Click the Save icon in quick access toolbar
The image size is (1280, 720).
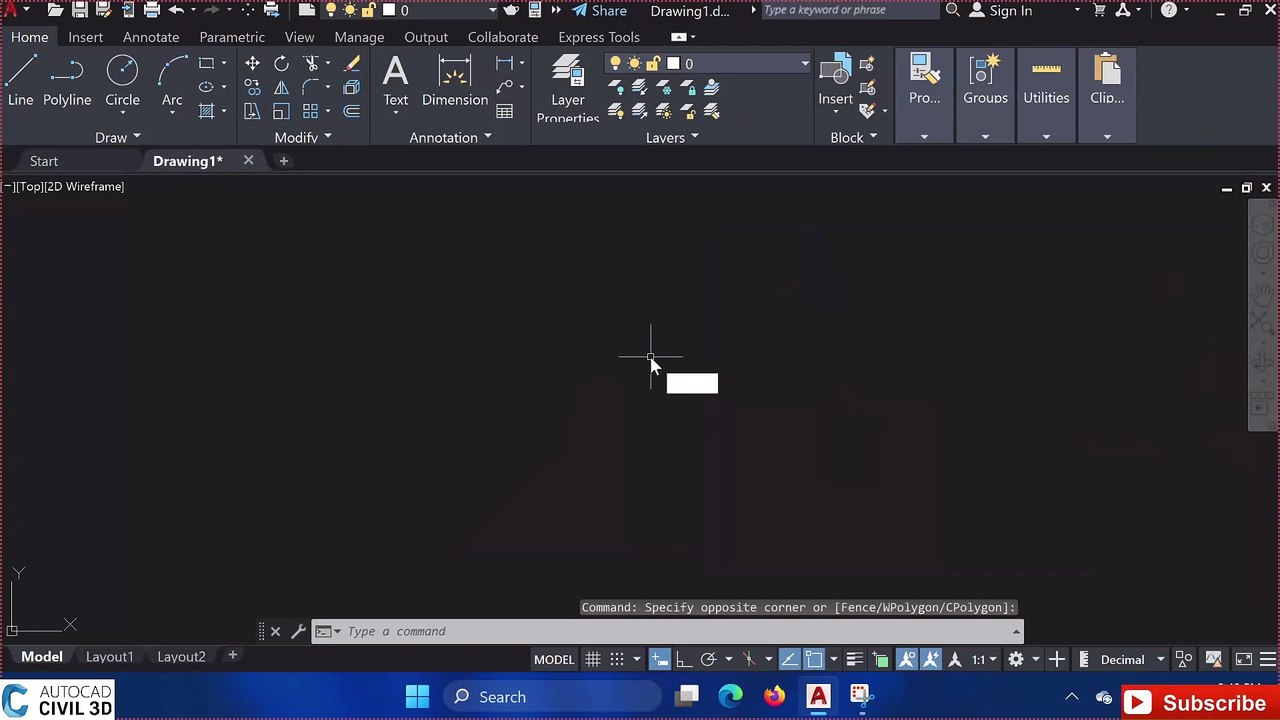79,10
